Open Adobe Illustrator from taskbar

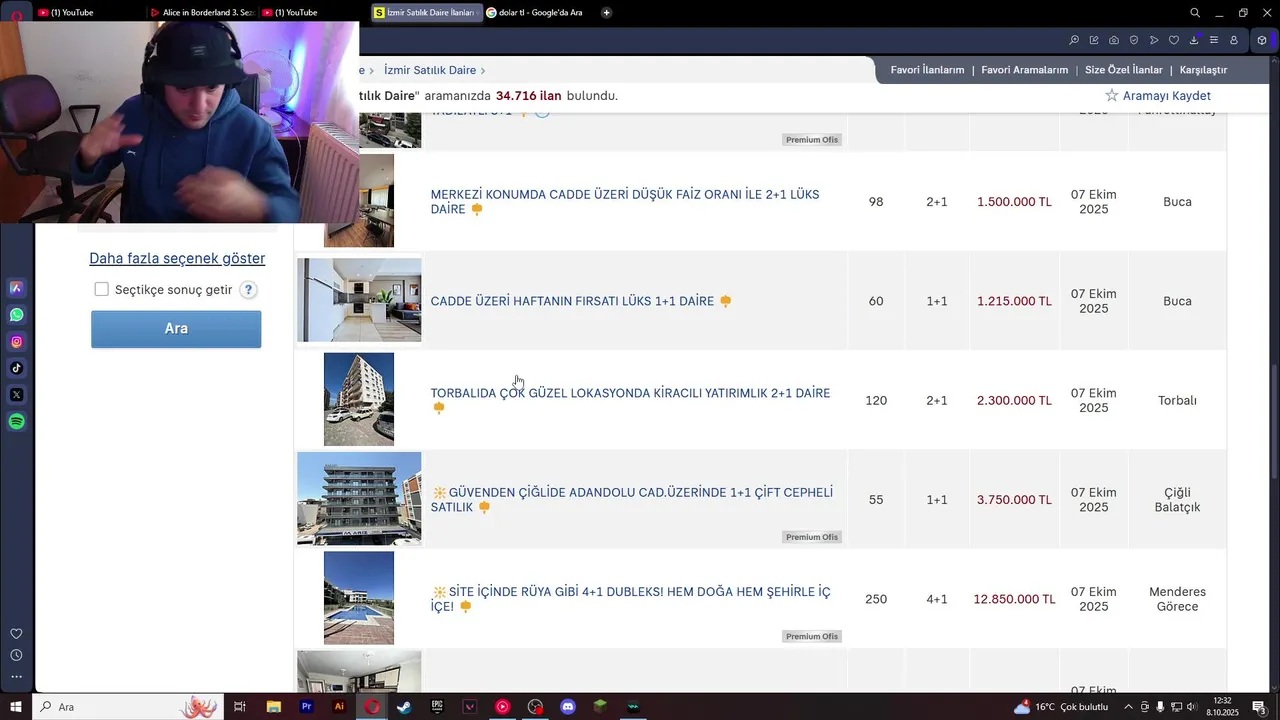point(339,707)
